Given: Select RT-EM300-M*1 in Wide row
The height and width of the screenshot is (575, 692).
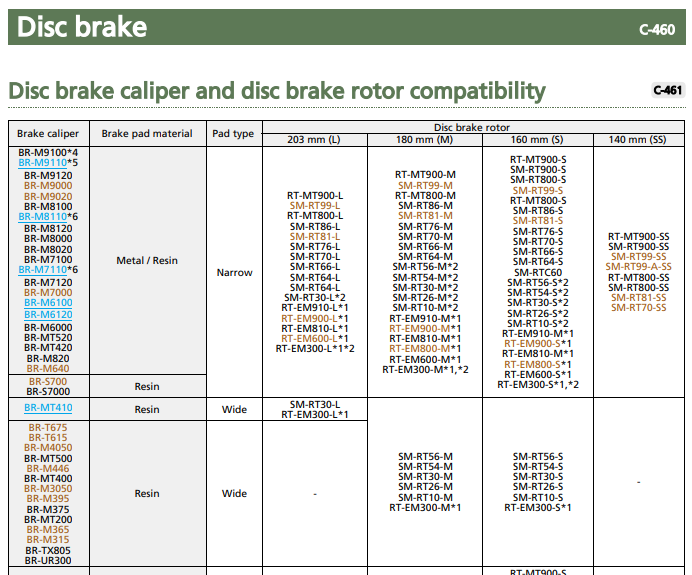Looking at the screenshot, I should [x=425, y=507].
